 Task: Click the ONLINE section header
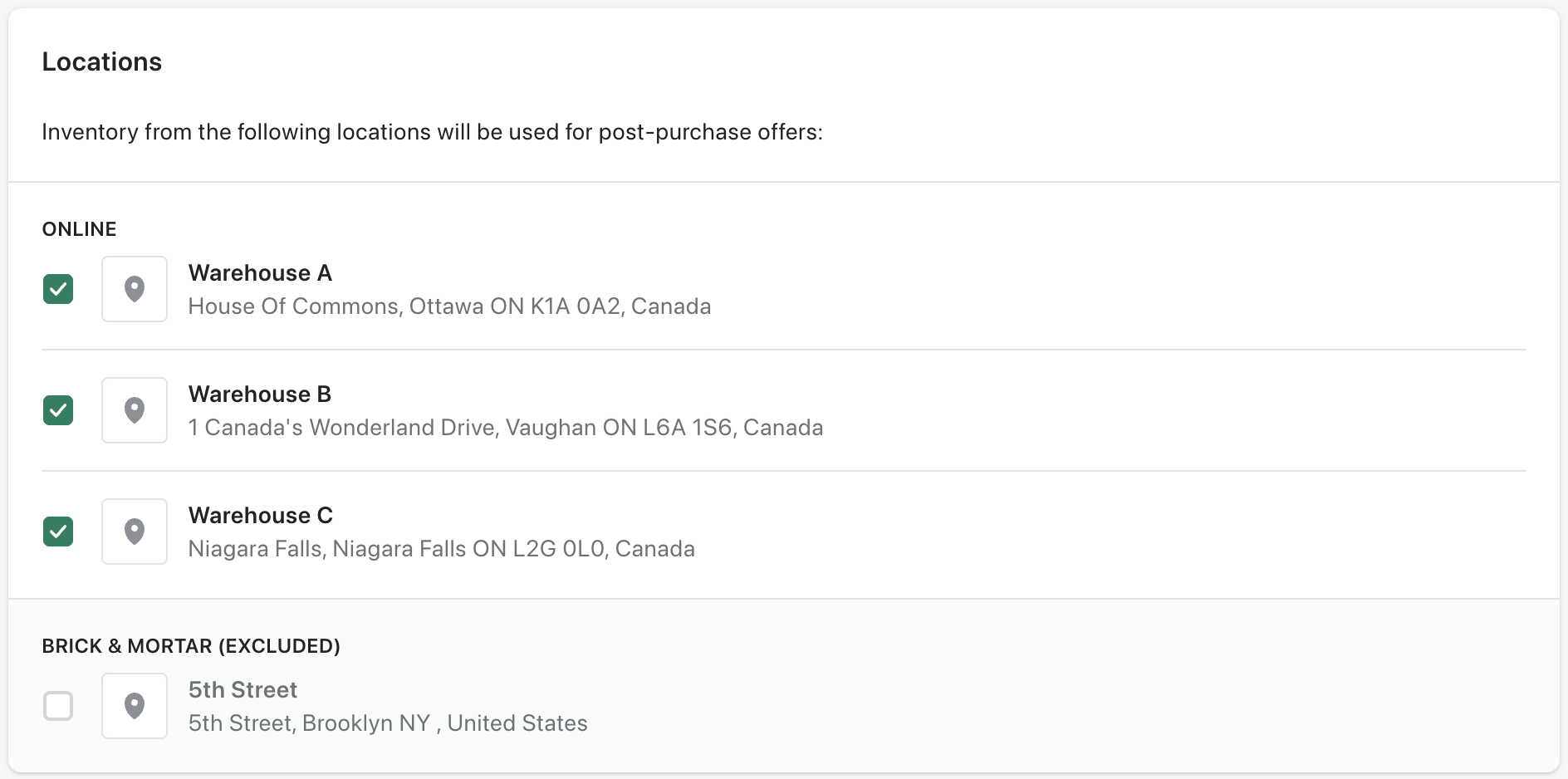80,229
